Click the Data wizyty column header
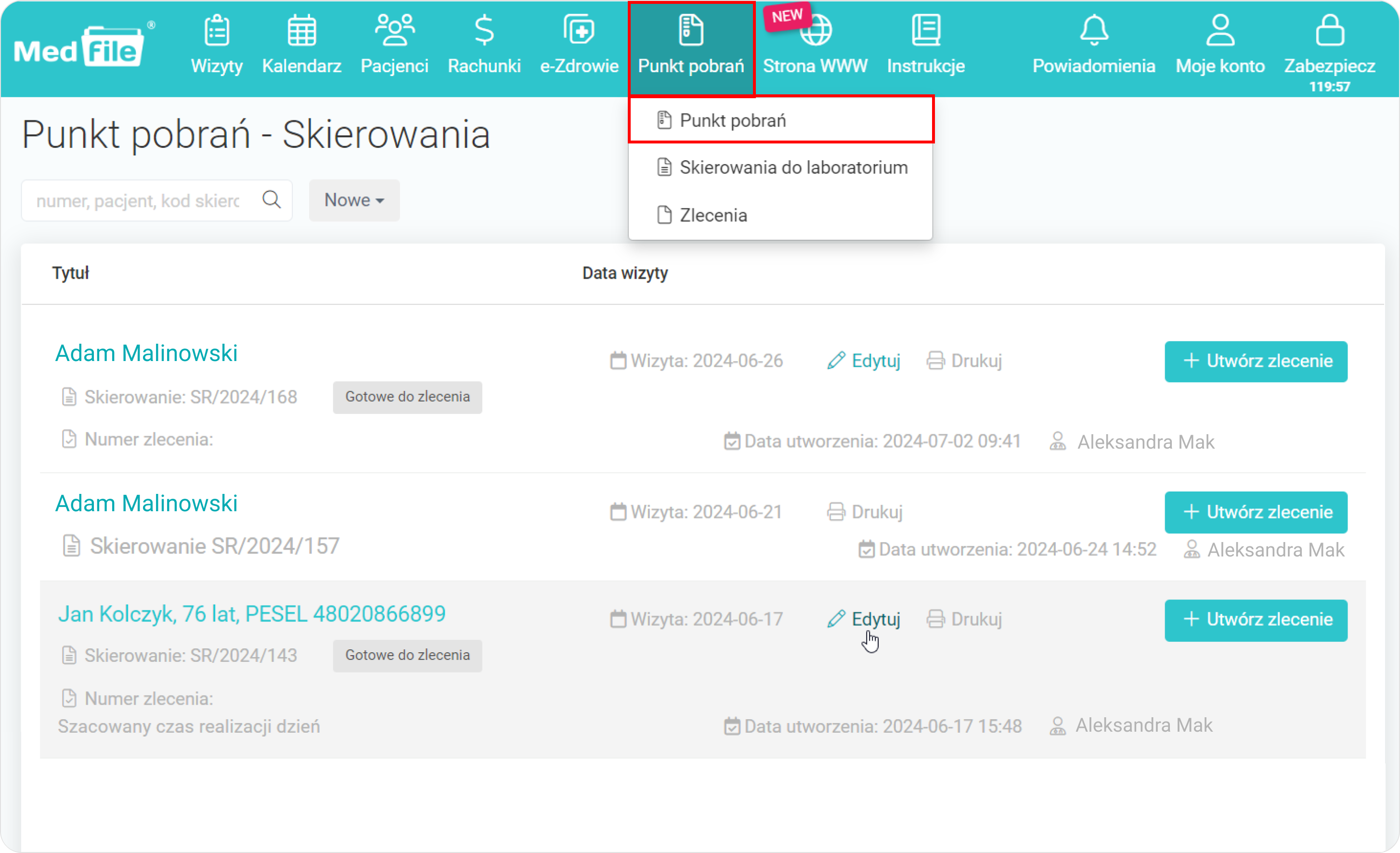 625,273
